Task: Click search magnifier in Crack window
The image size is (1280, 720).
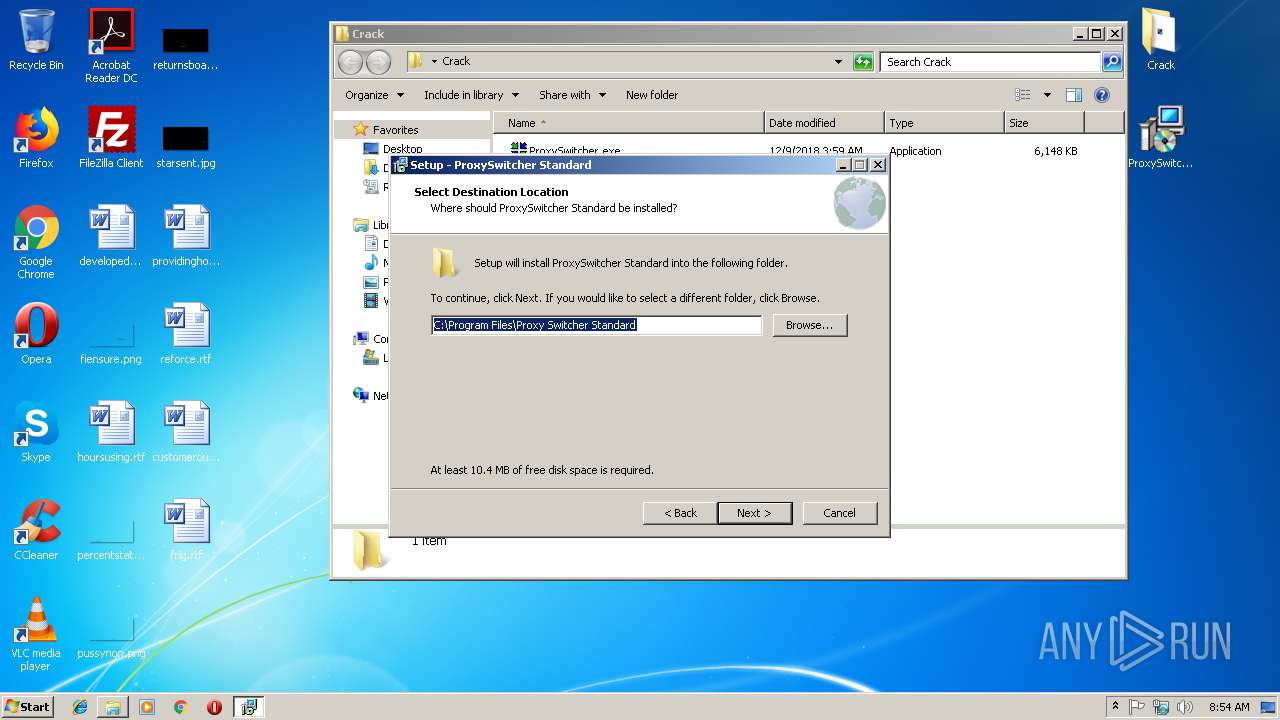Action: coord(1111,62)
